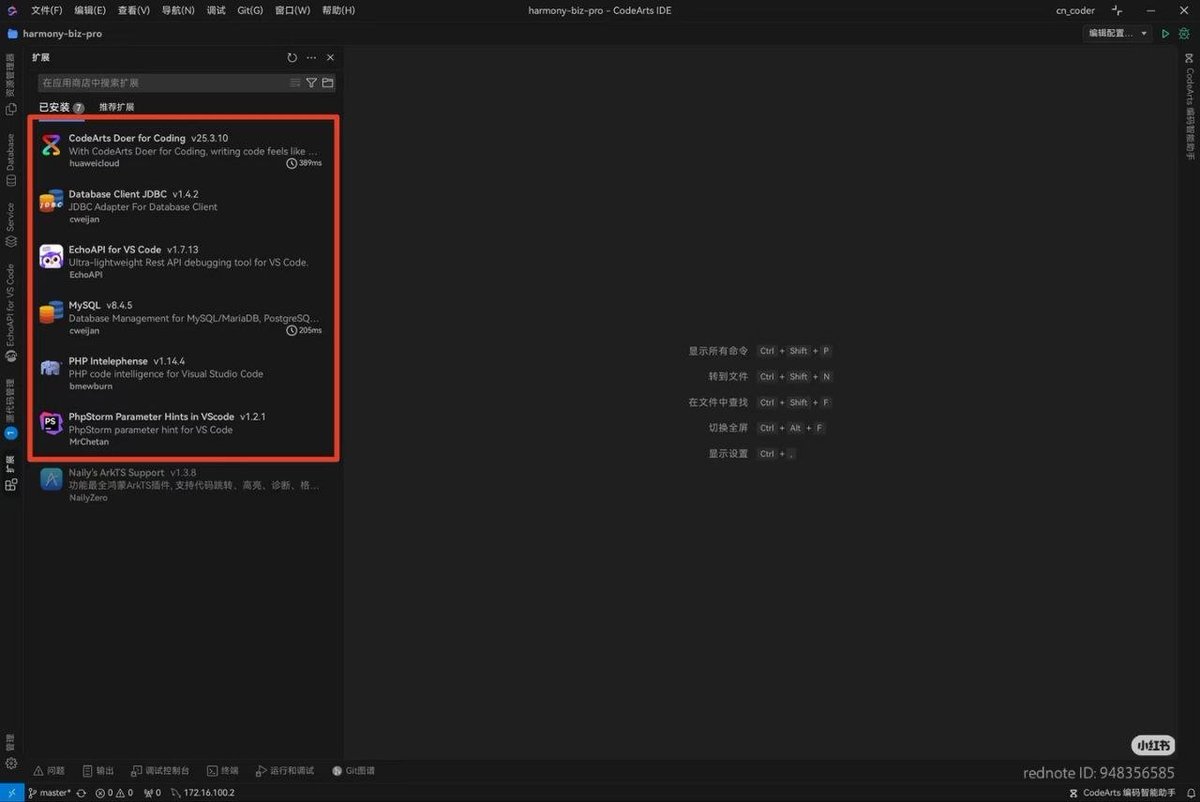Open the 扩展 extensions sidebar view
The width and height of the screenshot is (1200, 802).
click(x=11, y=472)
